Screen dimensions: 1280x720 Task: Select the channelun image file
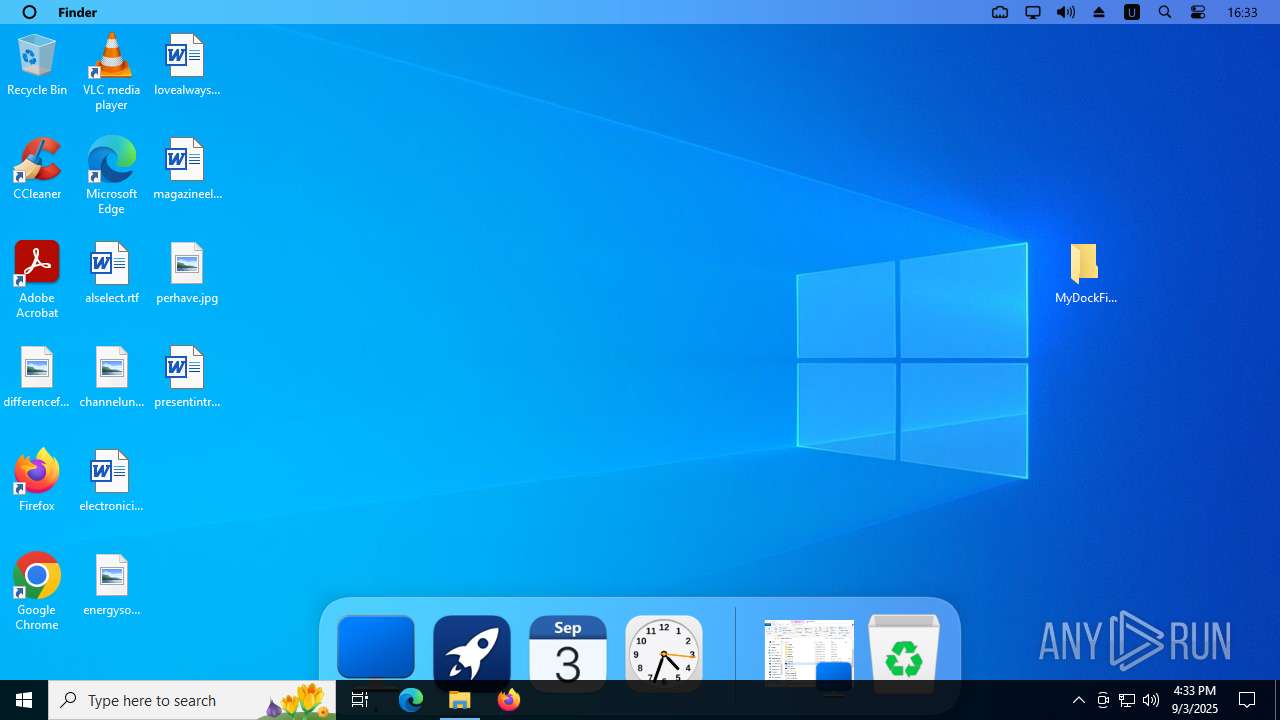point(111,378)
